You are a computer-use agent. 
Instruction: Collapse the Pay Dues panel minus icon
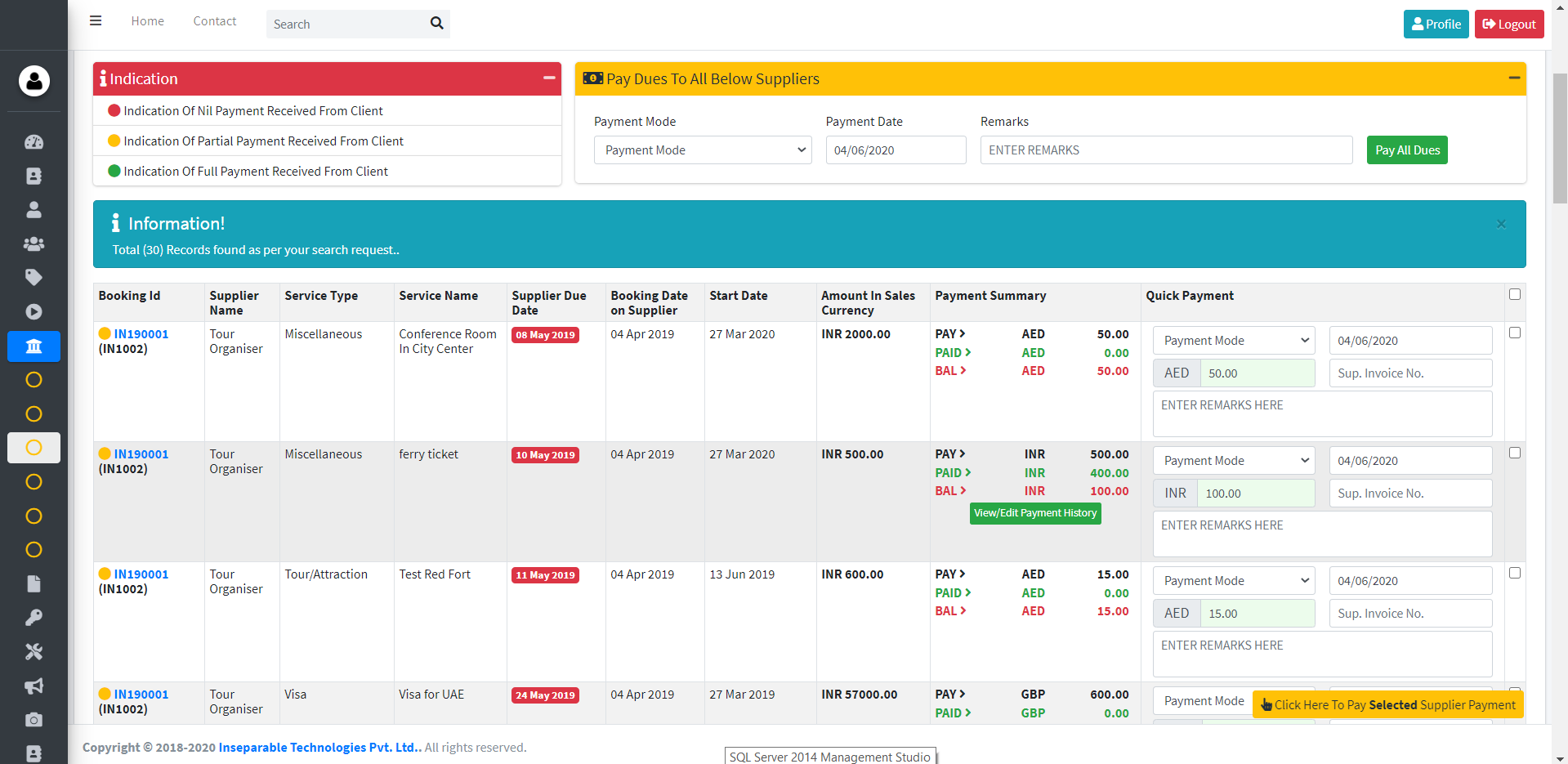click(1514, 78)
